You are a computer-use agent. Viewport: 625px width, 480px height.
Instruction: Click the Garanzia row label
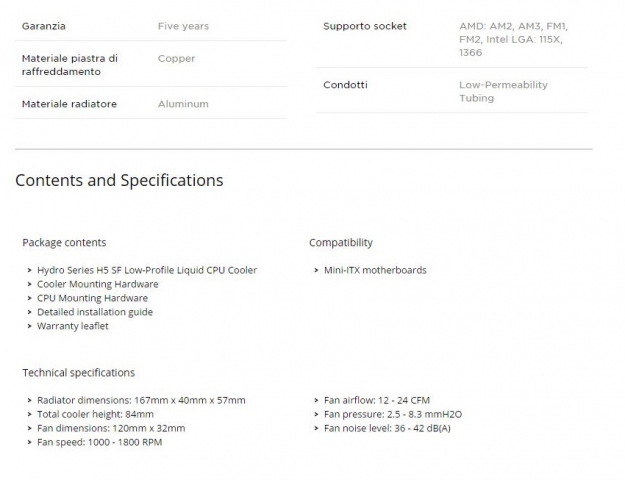tap(44, 26)
